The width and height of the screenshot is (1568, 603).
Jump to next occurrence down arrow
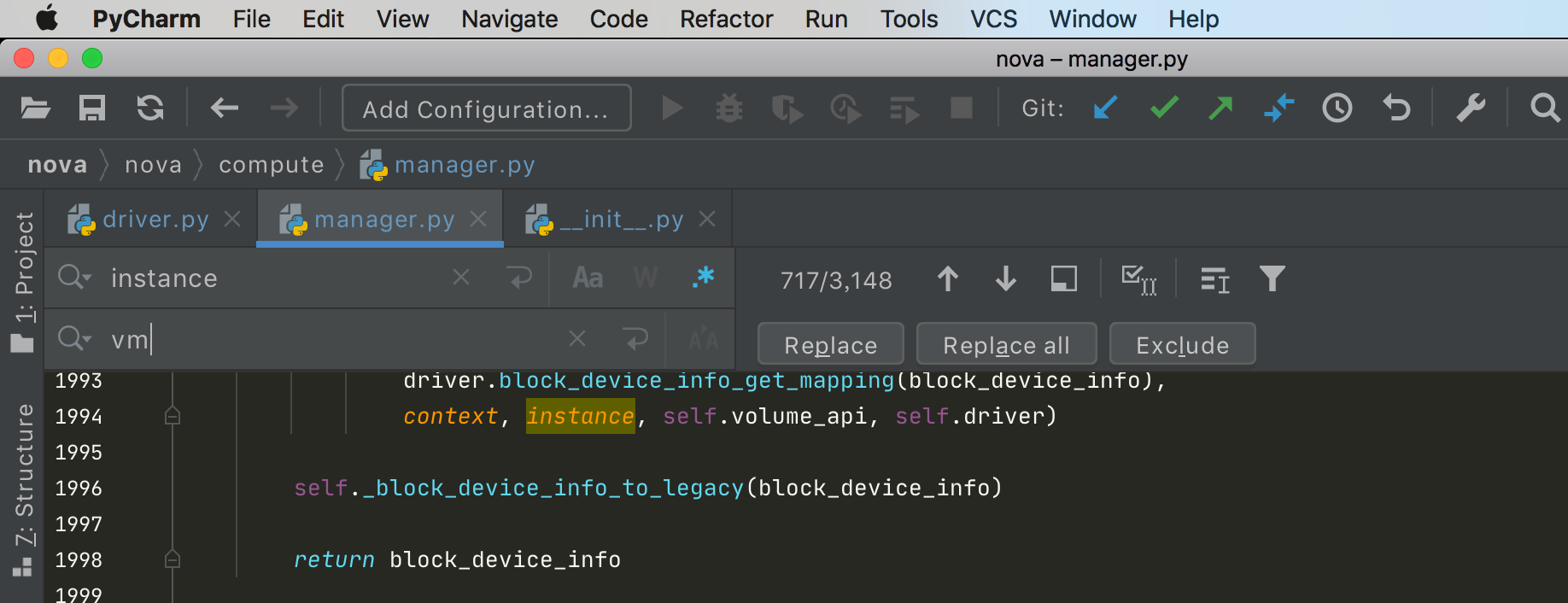pos(1006,279)
